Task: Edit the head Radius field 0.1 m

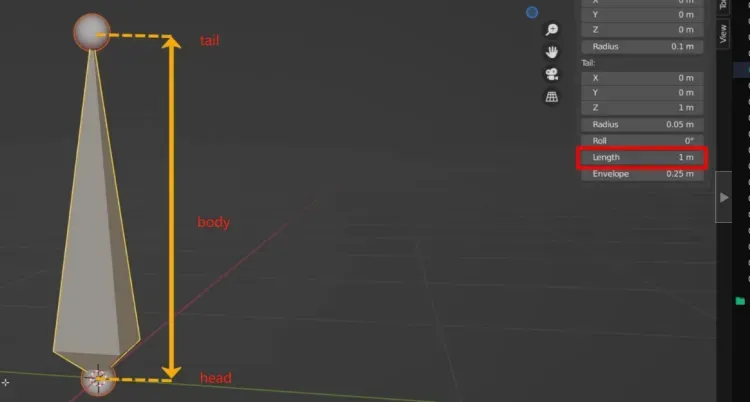Action: coord(642,46)
